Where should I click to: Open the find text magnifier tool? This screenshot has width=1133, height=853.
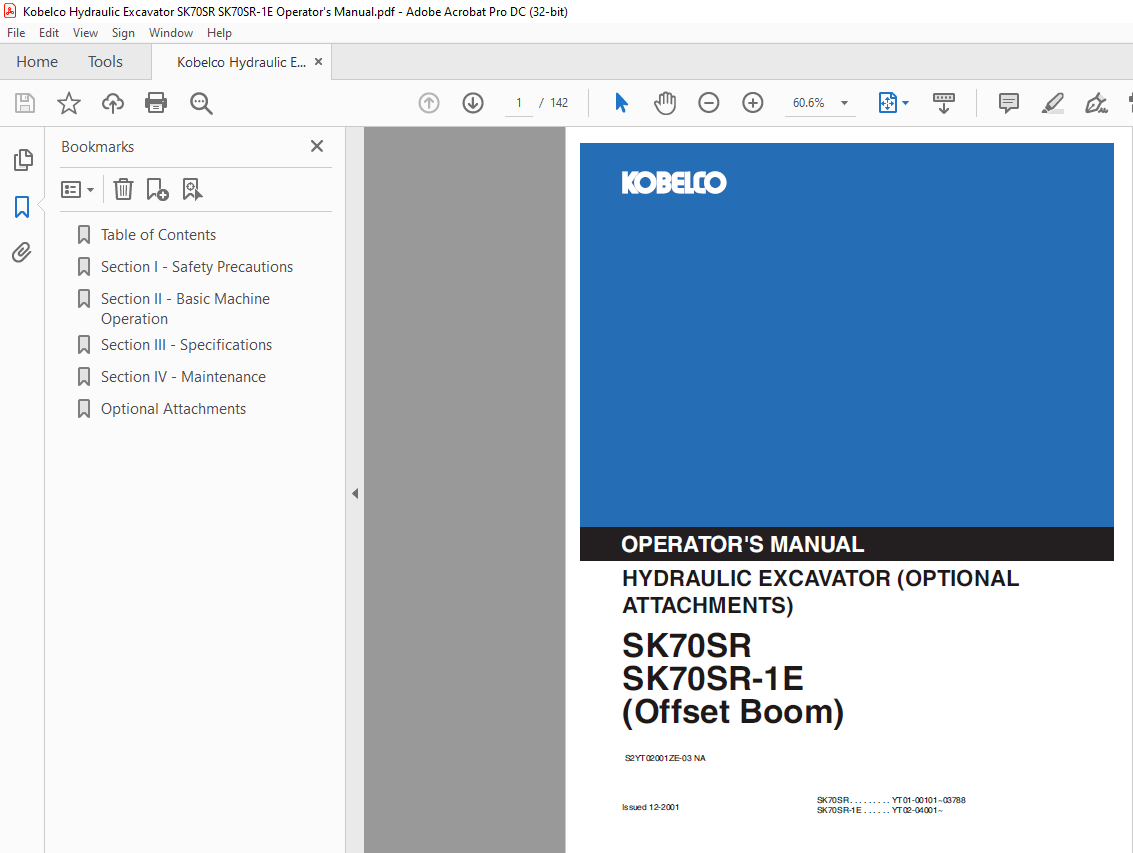pos(201,103)
